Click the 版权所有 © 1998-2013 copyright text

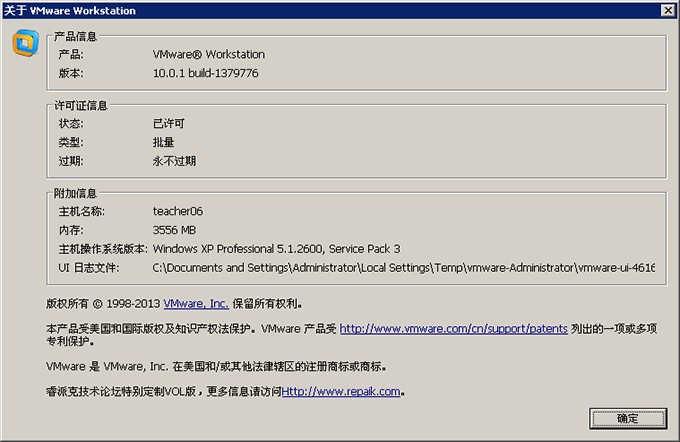click(103, 304)
